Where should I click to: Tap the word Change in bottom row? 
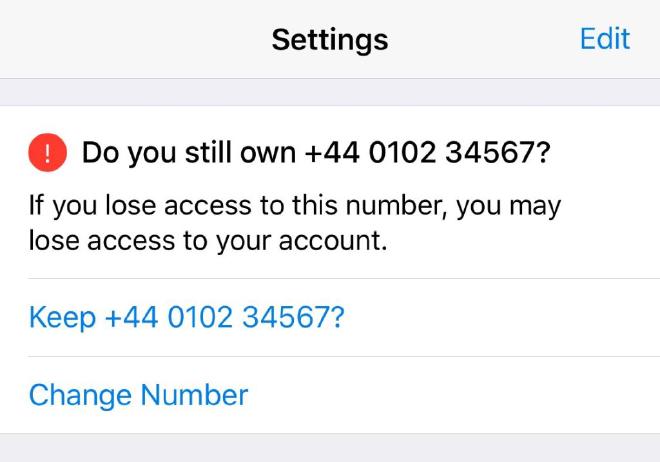pyautogui.click(x=80, y=396)
